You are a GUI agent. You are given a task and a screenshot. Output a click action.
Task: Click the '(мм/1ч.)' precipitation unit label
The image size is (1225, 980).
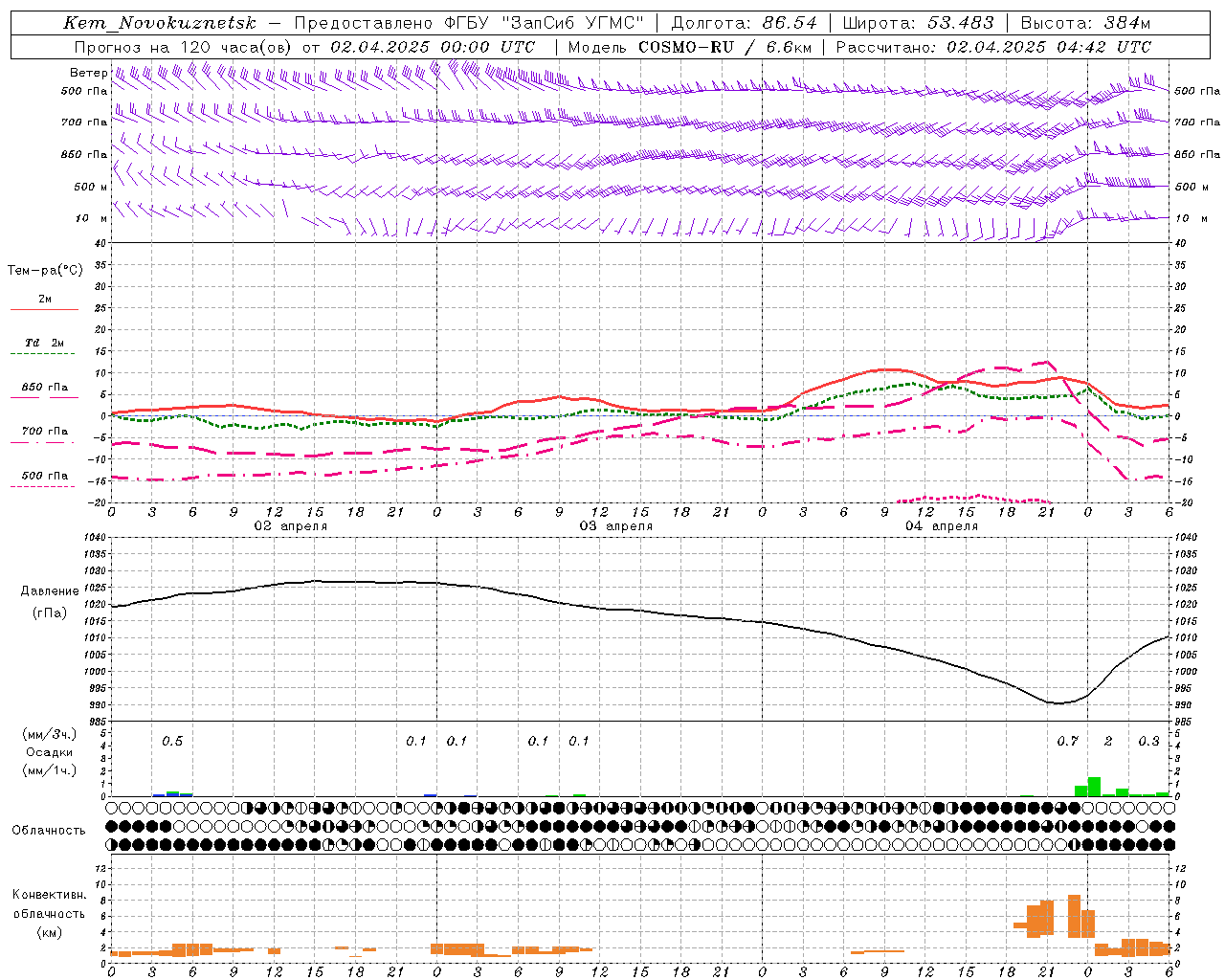point(50,769)
